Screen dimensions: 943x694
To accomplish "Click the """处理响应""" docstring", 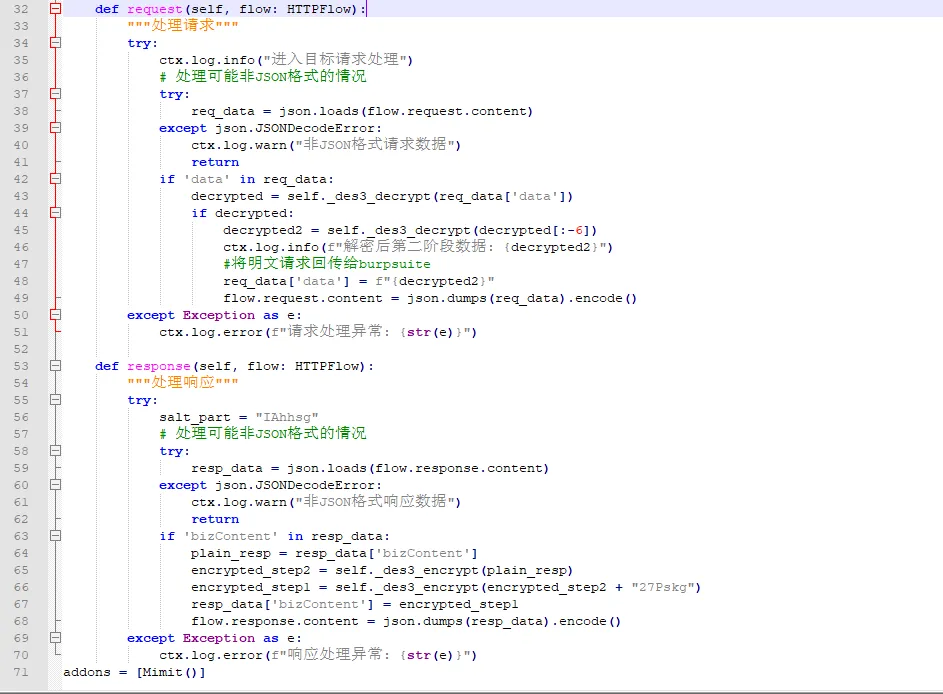I will [183, 382].
